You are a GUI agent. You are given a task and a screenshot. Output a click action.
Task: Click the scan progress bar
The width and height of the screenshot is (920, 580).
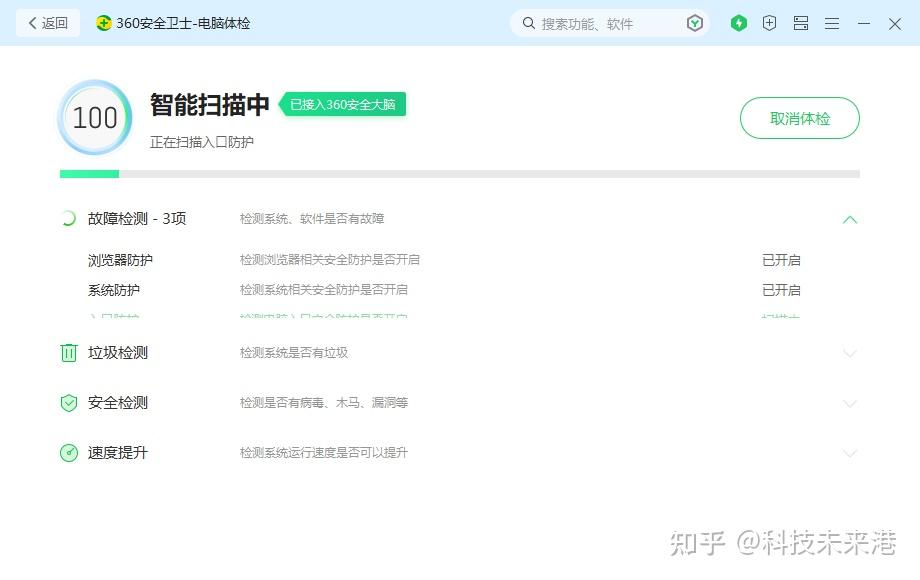(460, 174)
